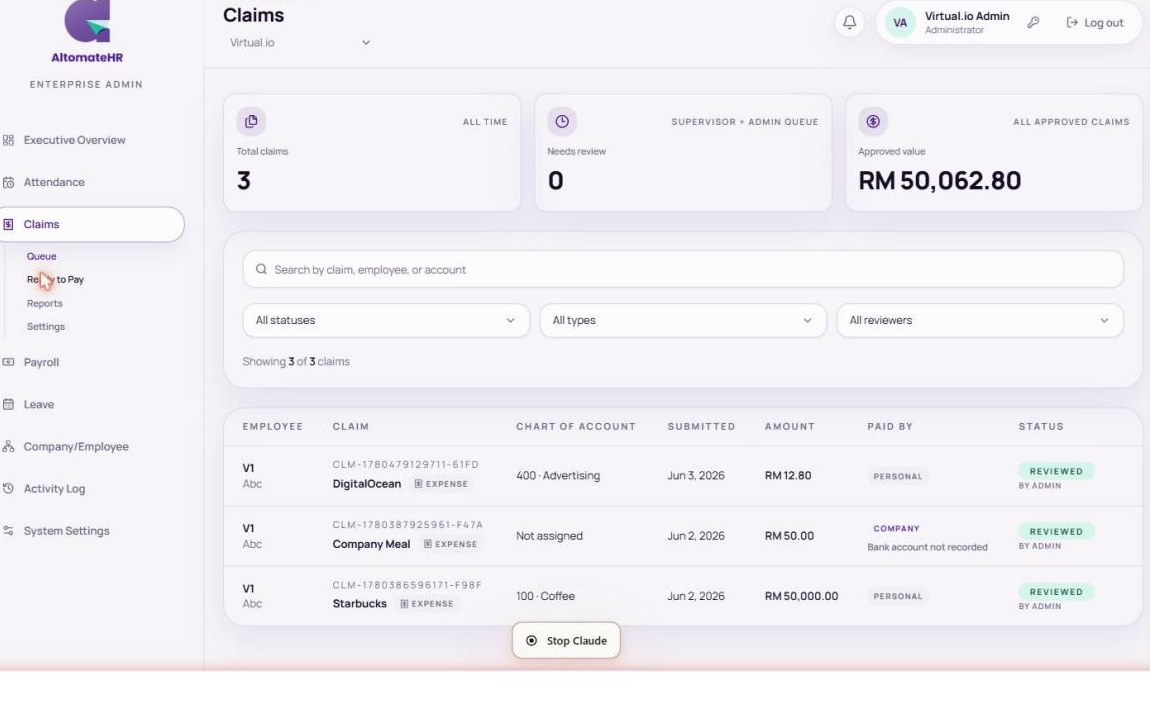Click the COMPANY paid-by badge
Viewport: 1150px width, 703px height.
(x=896, y=529)
